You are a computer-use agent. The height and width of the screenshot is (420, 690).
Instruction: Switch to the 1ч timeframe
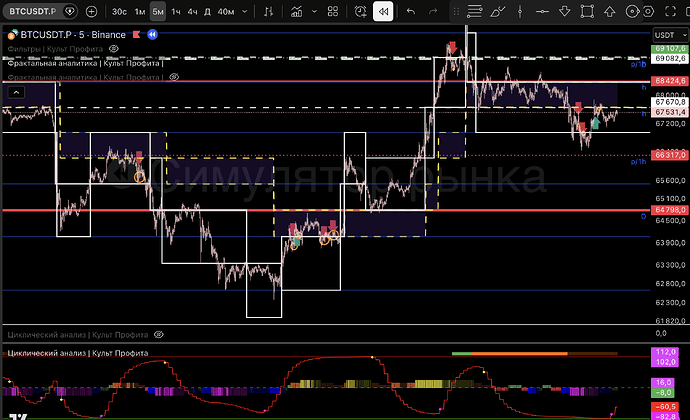176,12
